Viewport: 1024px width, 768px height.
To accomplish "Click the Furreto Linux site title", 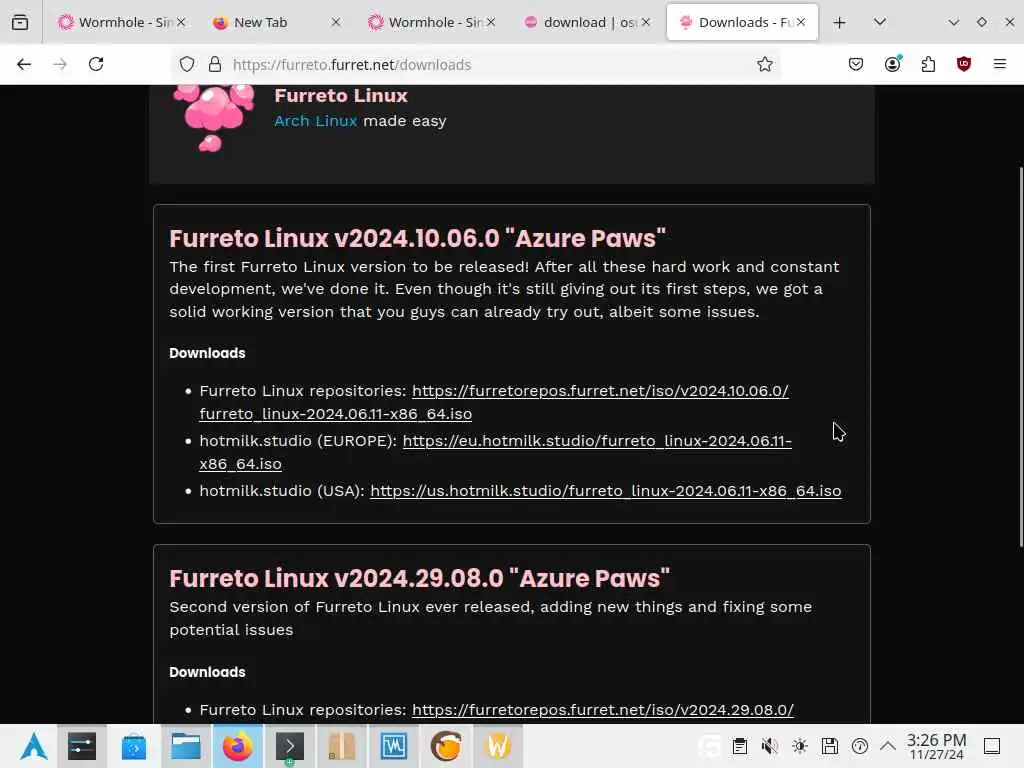I will point(341,95).
